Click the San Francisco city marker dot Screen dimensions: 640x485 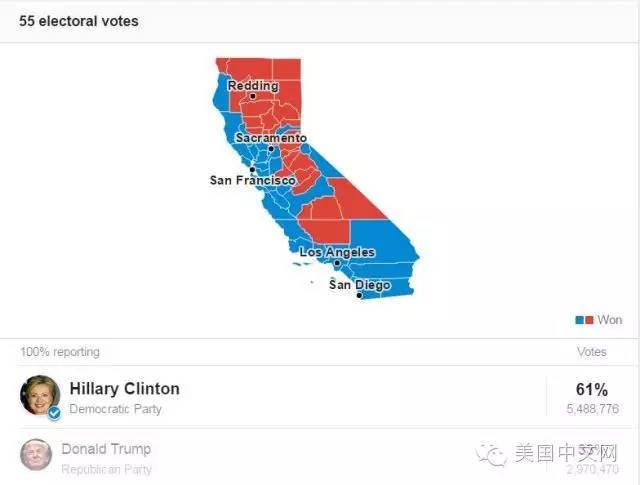(x=252, y=170)
